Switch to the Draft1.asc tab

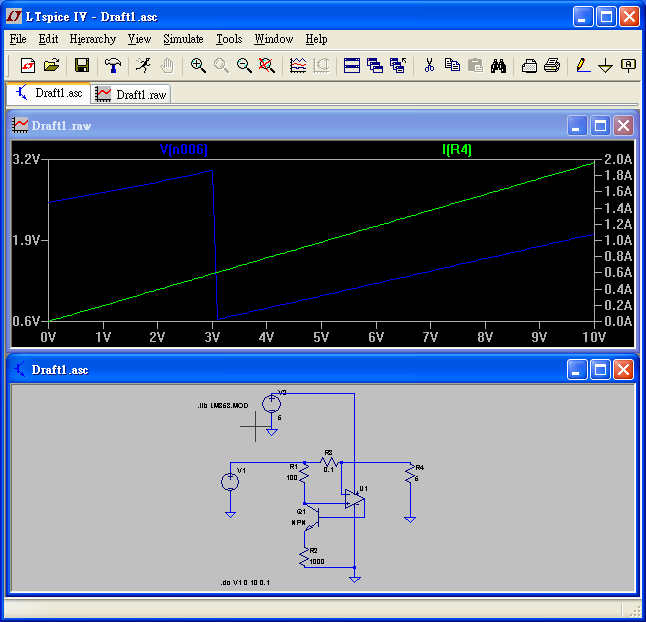pos(49,94)
